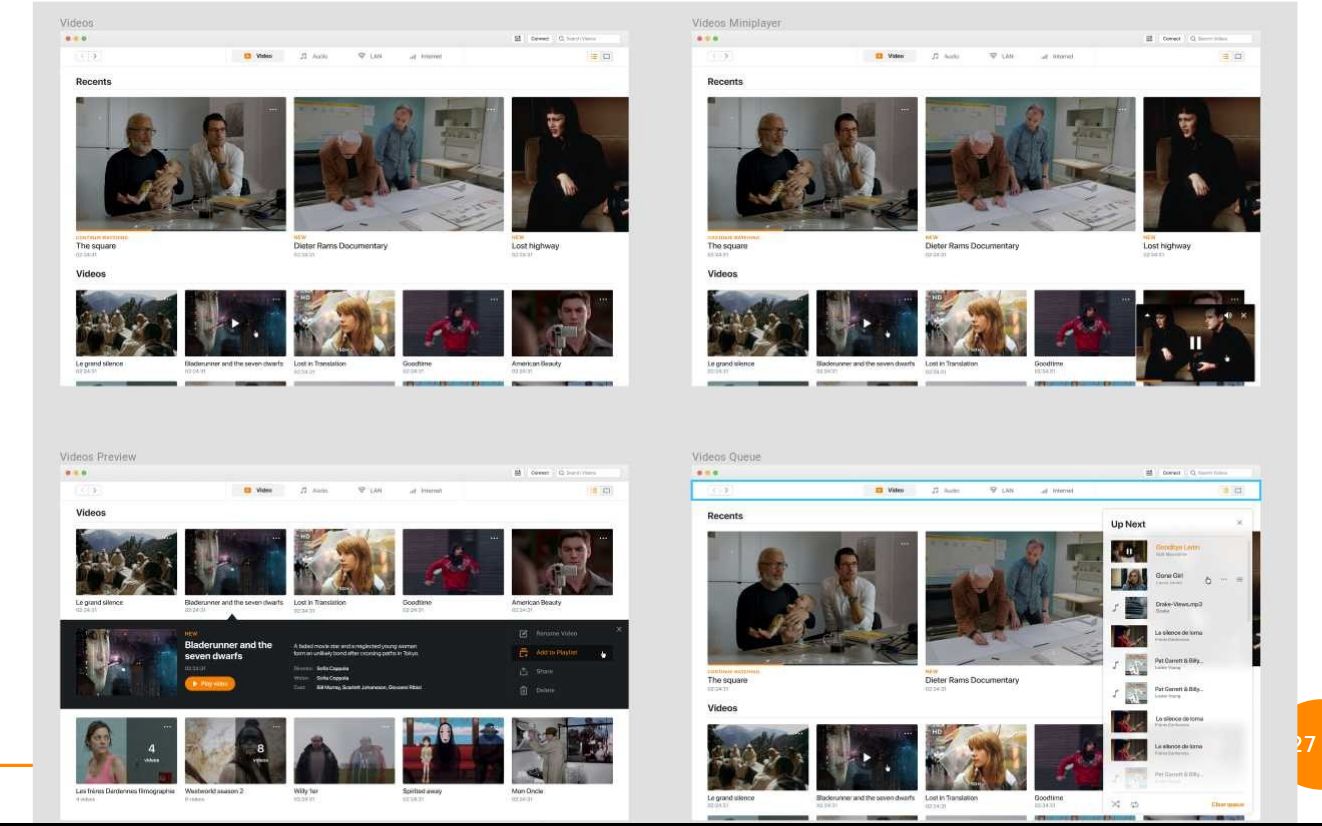Viewport: 1322px width, 826px height.
Task: Go forward with right arrow in Videos window
Action: (95, 56)
